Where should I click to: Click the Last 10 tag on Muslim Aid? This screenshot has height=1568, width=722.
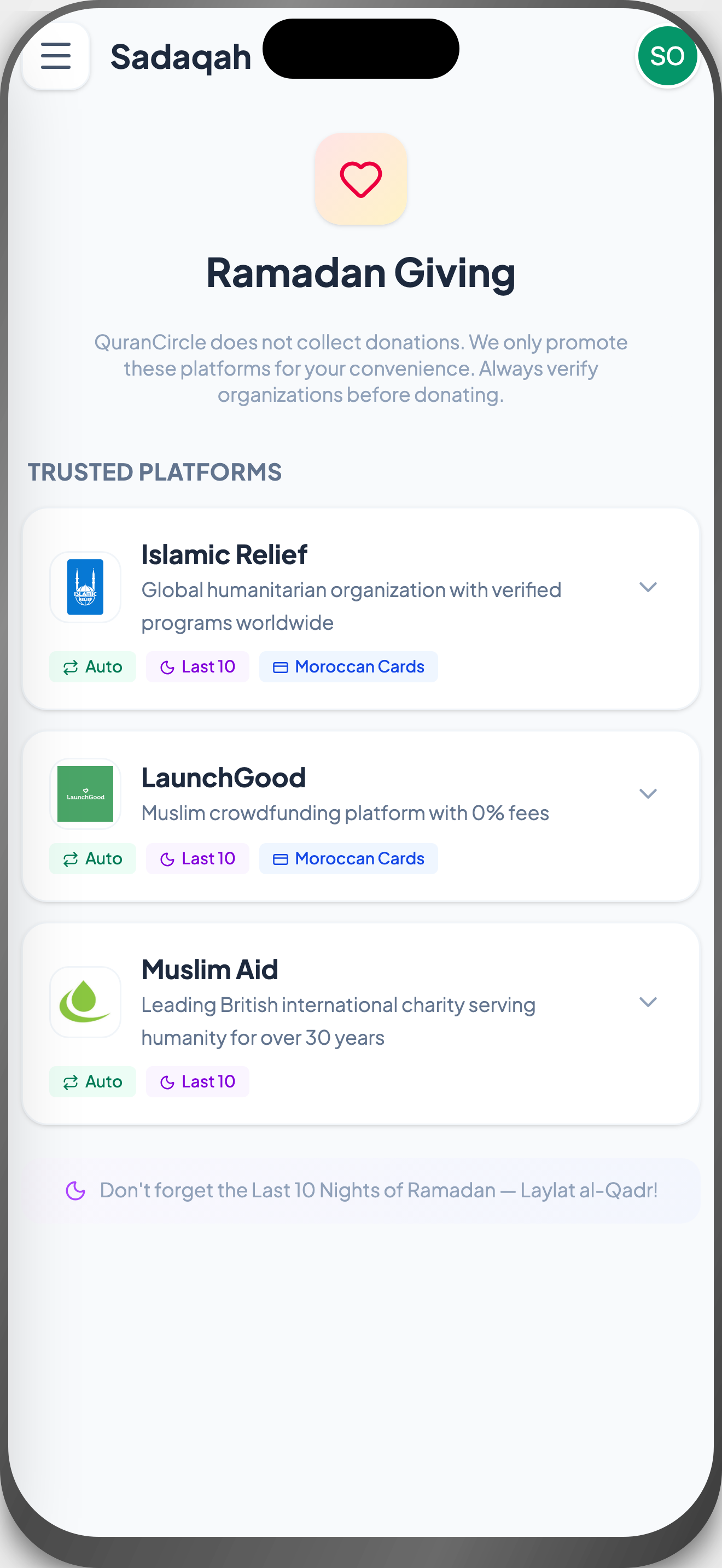[197, 1081]
